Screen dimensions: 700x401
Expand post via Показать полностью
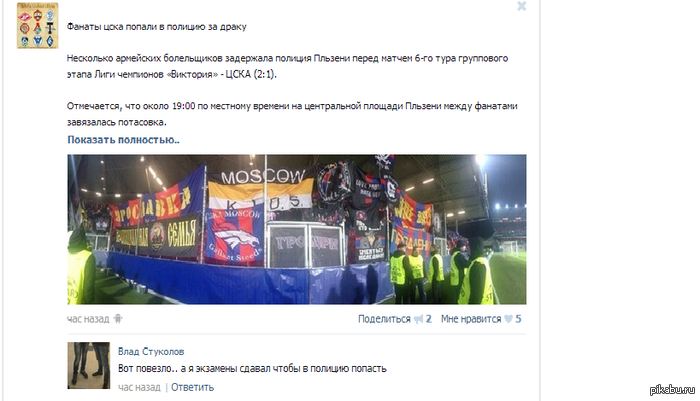[123, 140]
